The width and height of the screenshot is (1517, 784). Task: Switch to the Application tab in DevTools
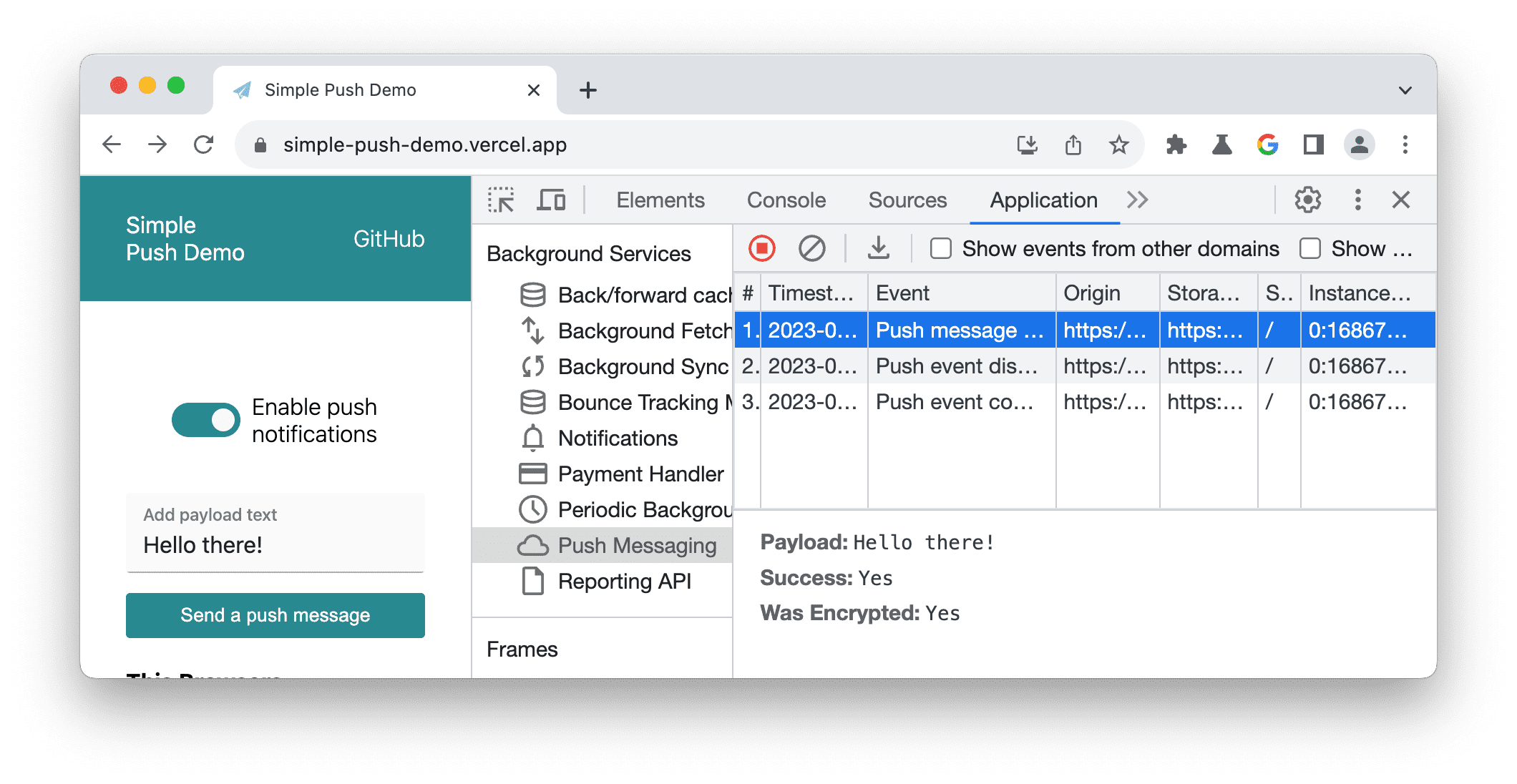[1043, 199]
